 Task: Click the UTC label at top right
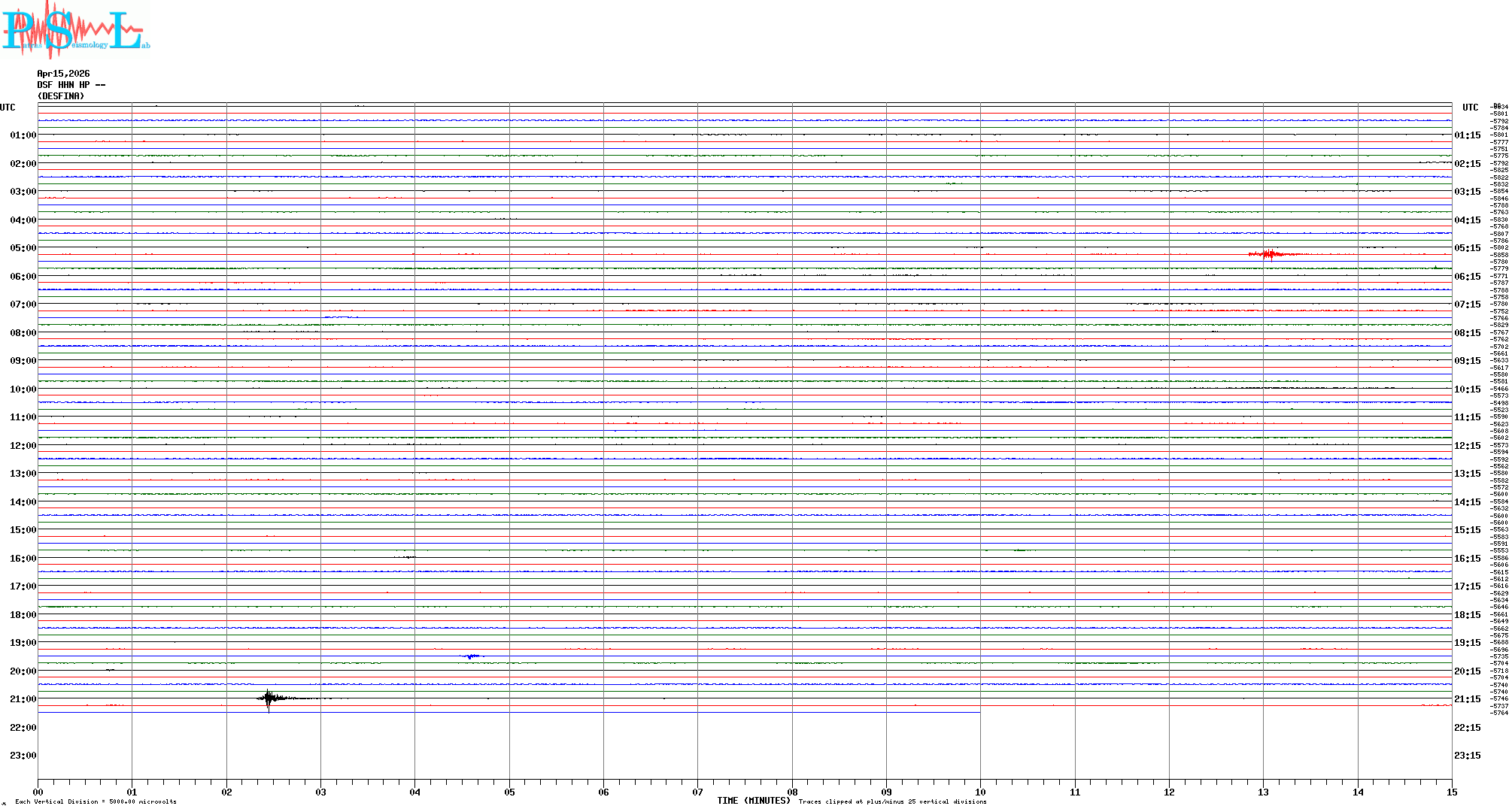(x=1470, y=108)
